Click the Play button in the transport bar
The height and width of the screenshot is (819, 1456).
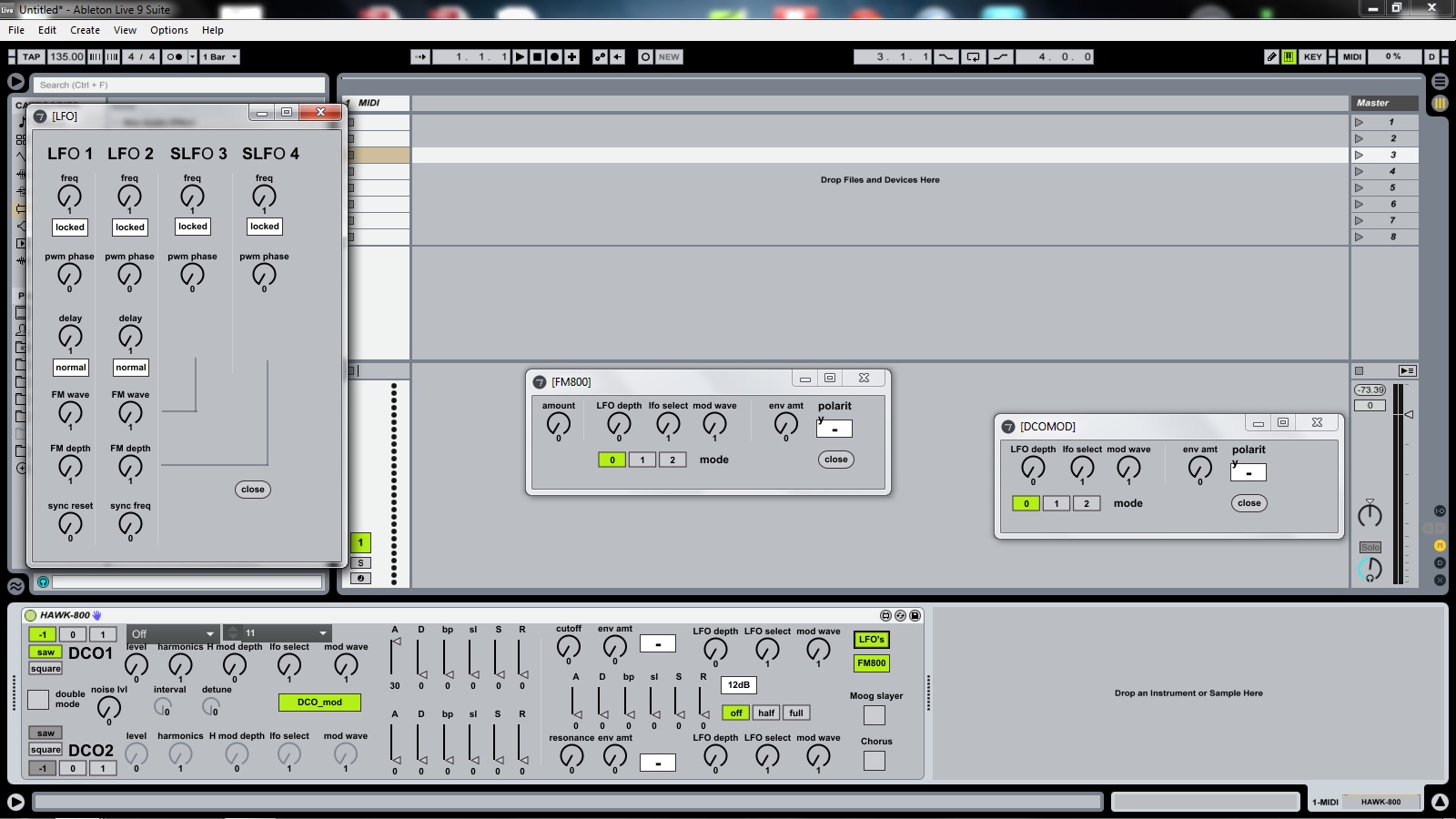tap(520, 56)
